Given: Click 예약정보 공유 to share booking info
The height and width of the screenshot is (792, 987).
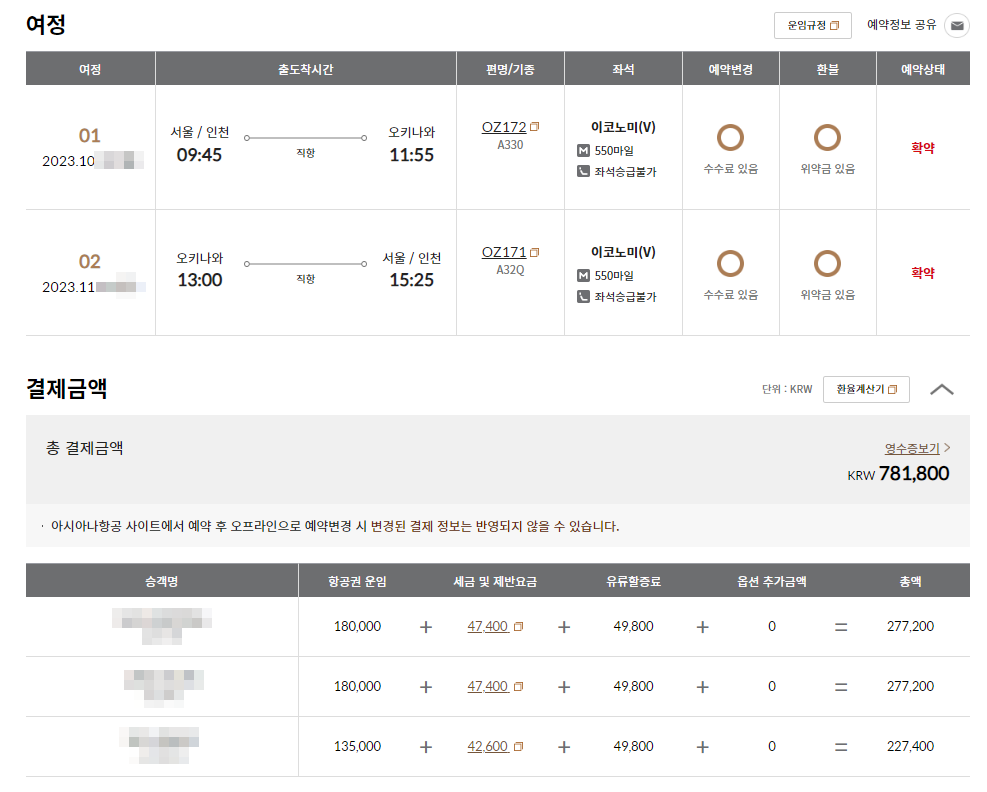Looking at the screenshot, I should [900, 25].
